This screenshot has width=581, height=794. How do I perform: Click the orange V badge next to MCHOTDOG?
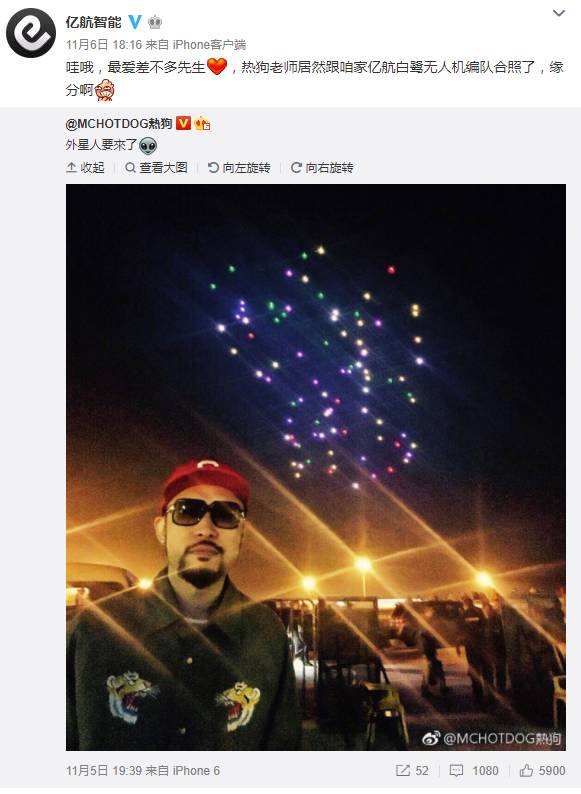coord(183,123)
